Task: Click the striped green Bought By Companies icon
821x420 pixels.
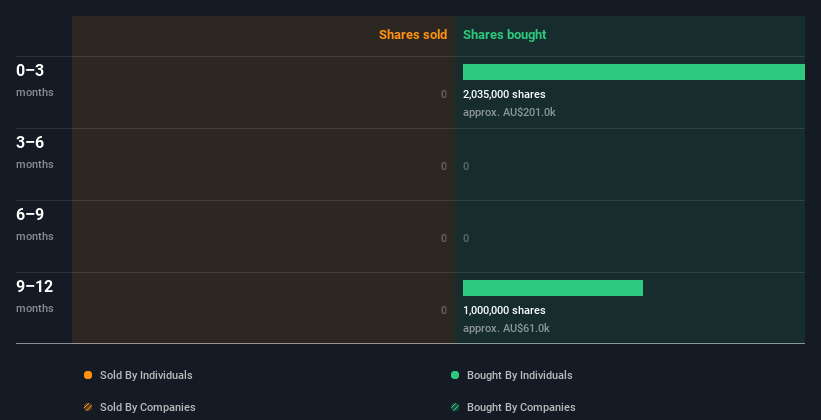Action: click(x=455, y=407)
